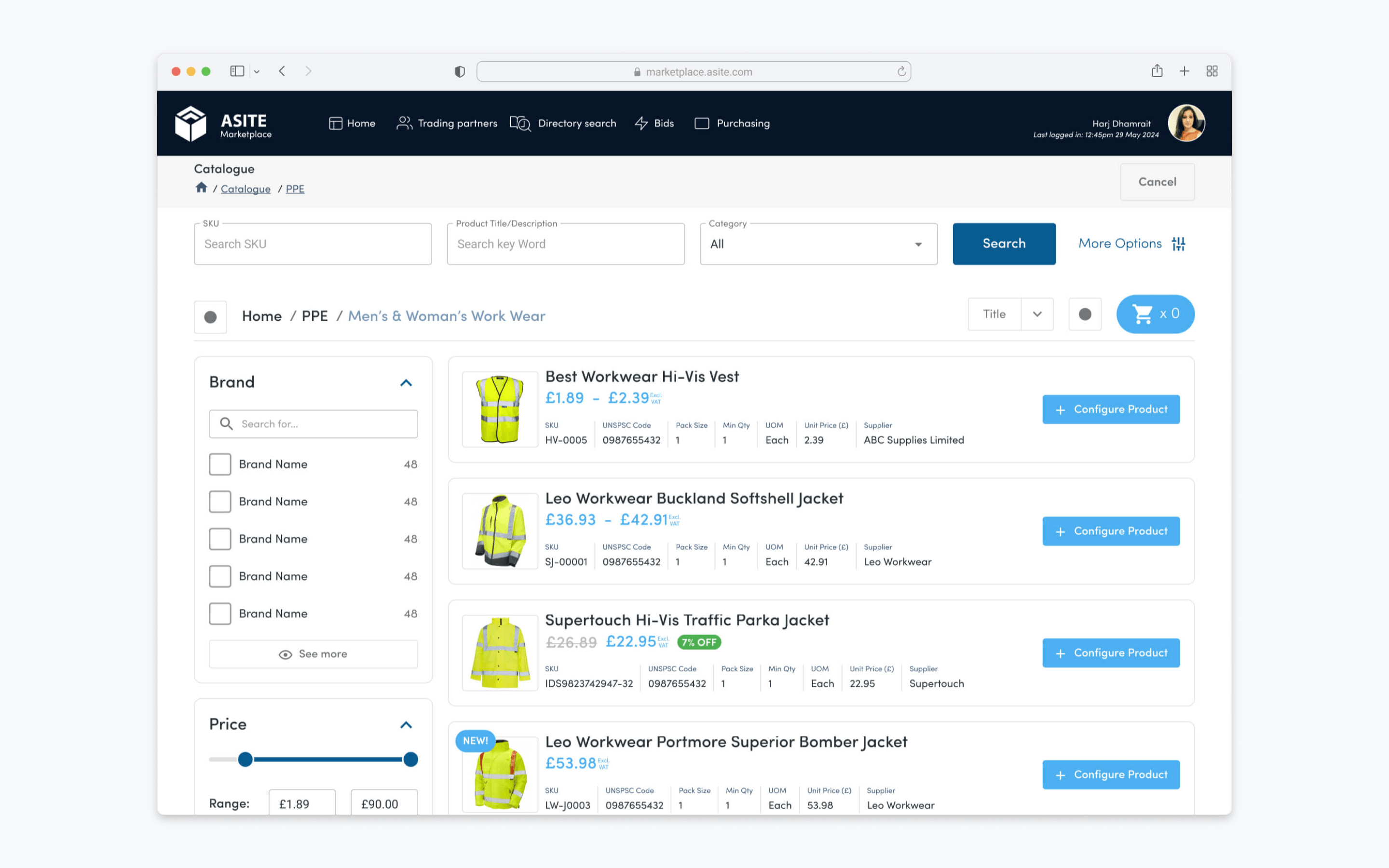Open the Home navigation menu item
Viewport: 1389px width, 868px height.
353,123
